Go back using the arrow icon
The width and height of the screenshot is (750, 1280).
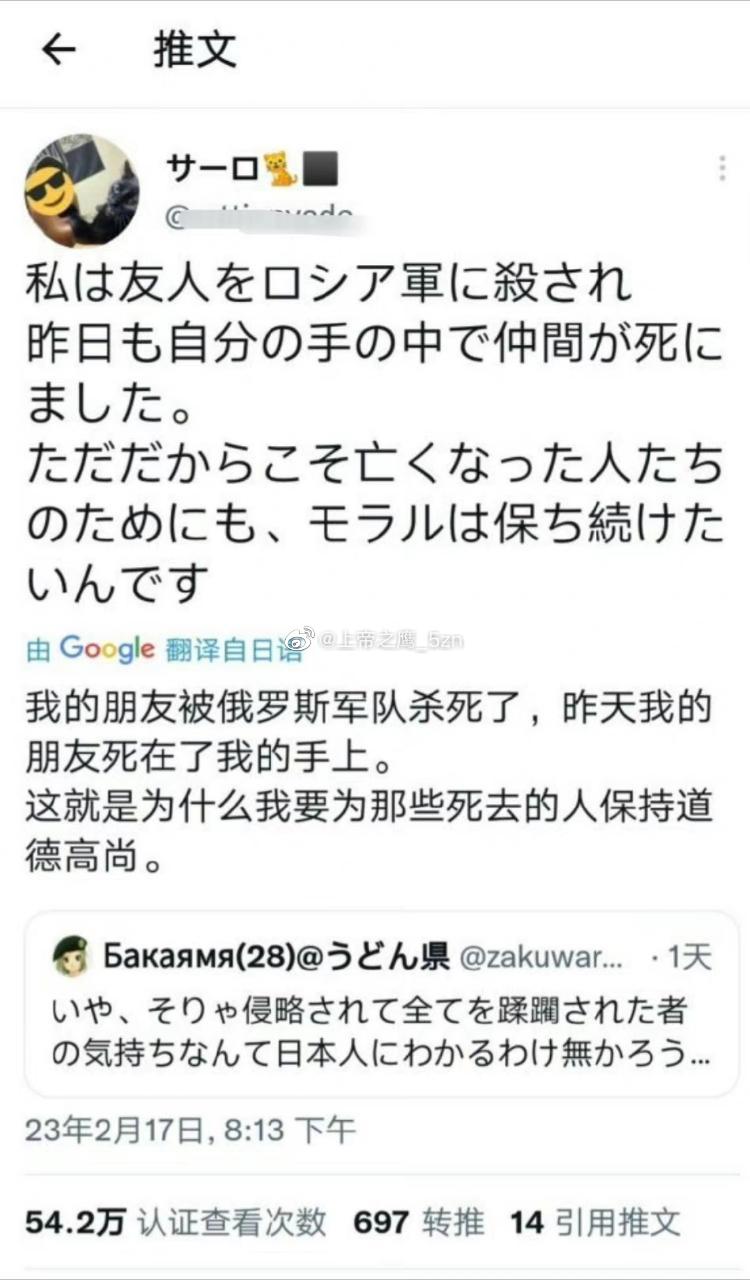pyautogui.click(x=59, y=51)
